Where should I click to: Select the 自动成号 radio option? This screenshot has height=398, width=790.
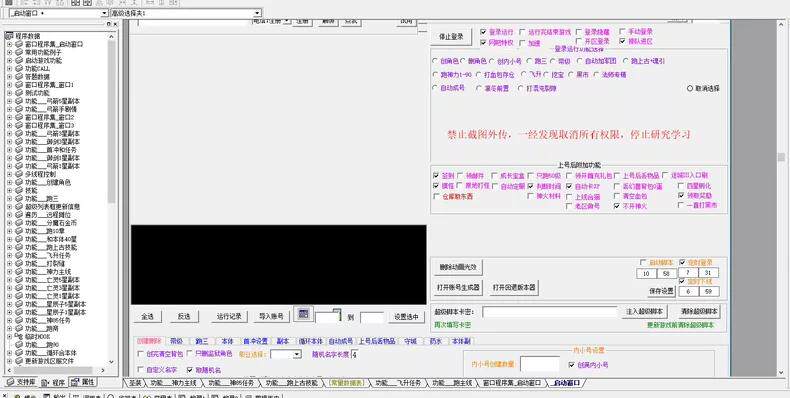coord(435,88)
